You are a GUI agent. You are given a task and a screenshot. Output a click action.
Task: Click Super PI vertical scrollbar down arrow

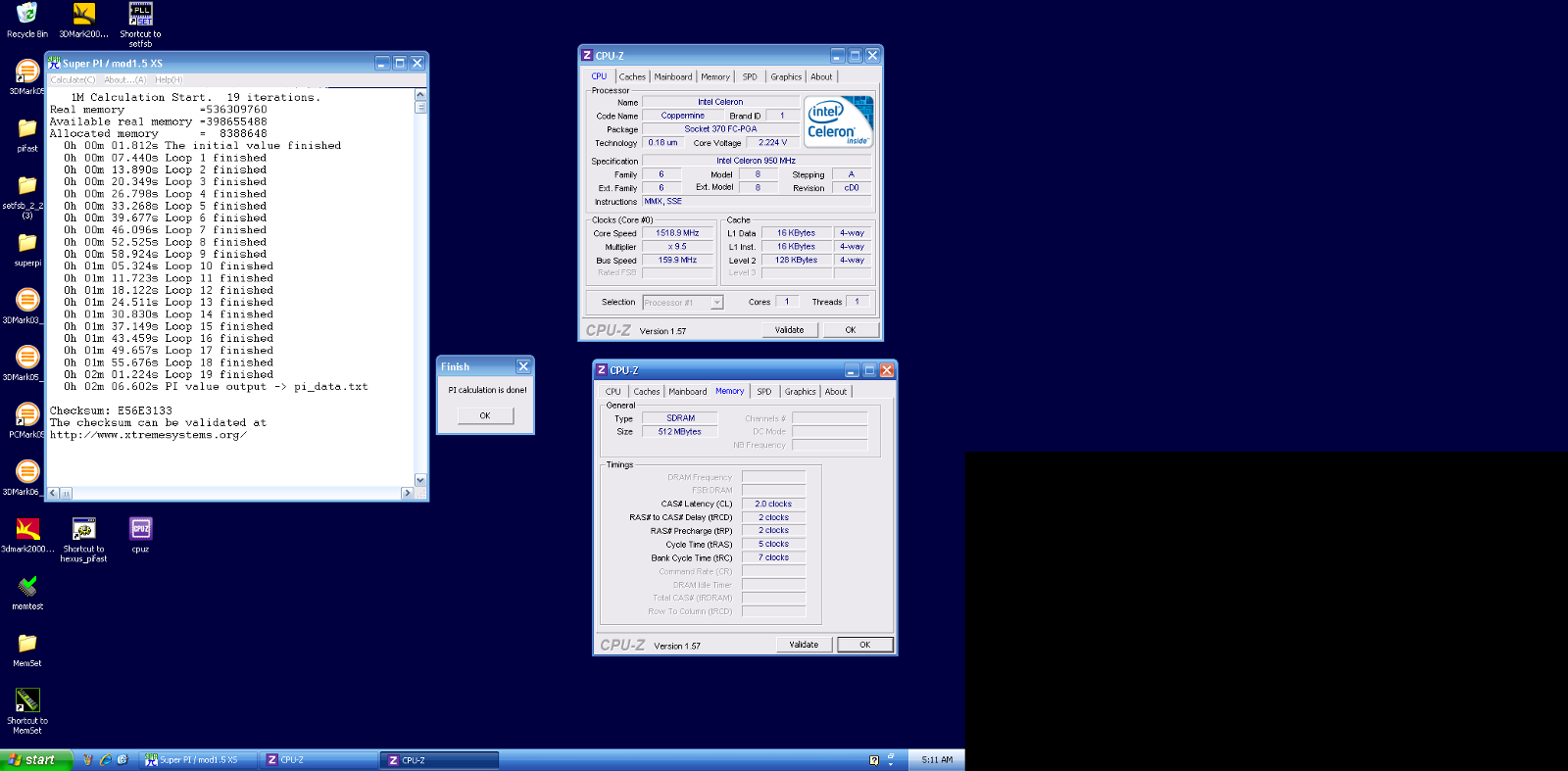(x=420, y=480)
